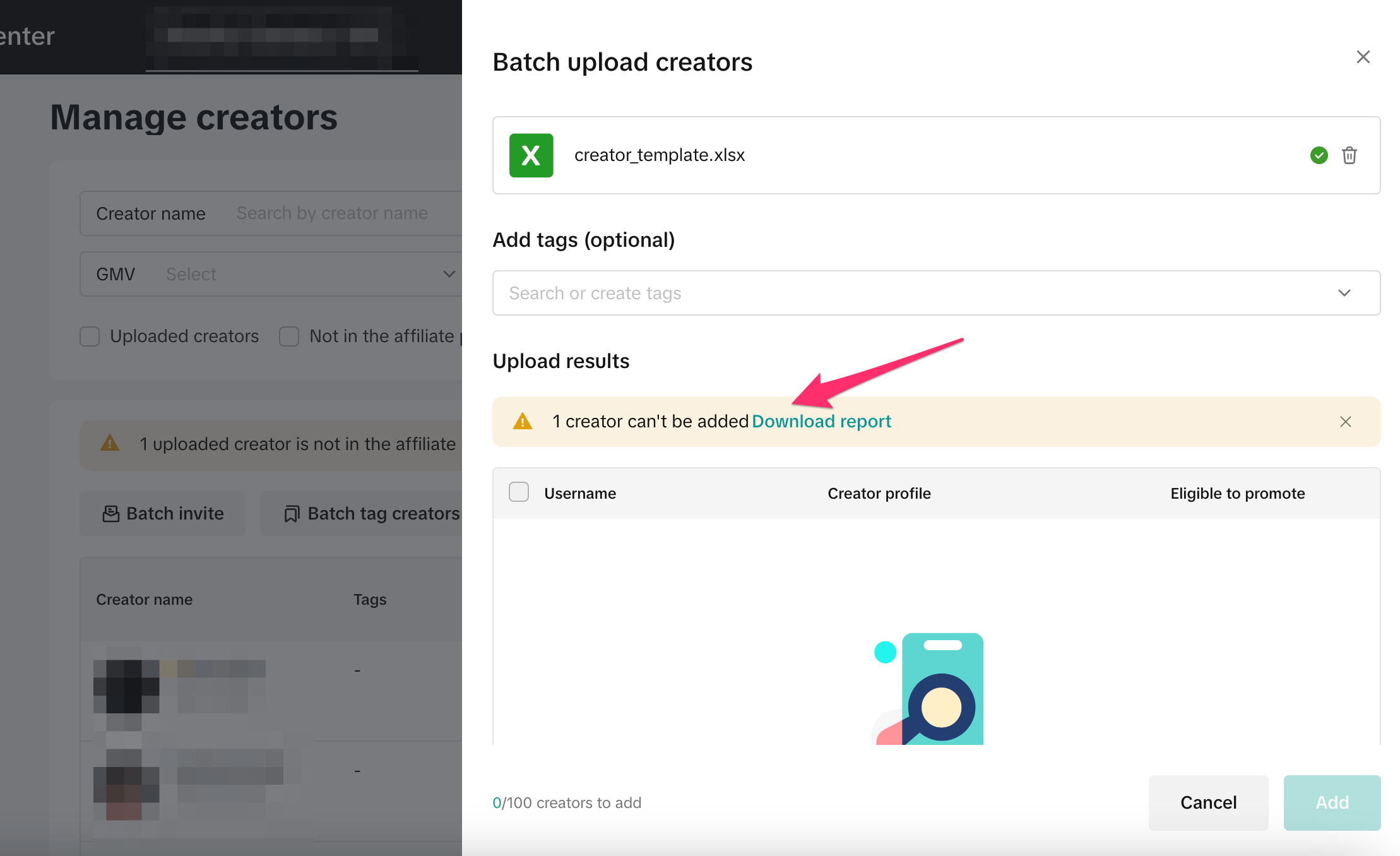
Task: Toggle the select-all Username checkbox
Action: pyautogui.click(x=519, y=492)
